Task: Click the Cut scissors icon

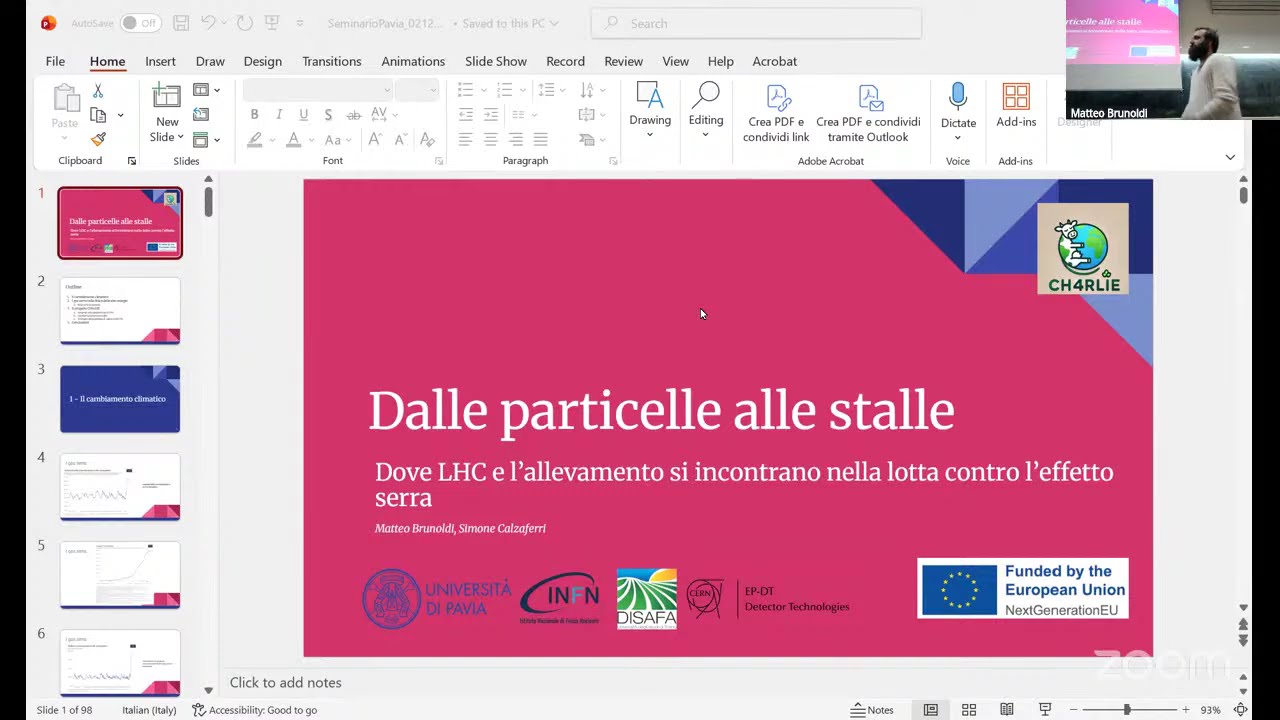Action: [x=98, y=91]
